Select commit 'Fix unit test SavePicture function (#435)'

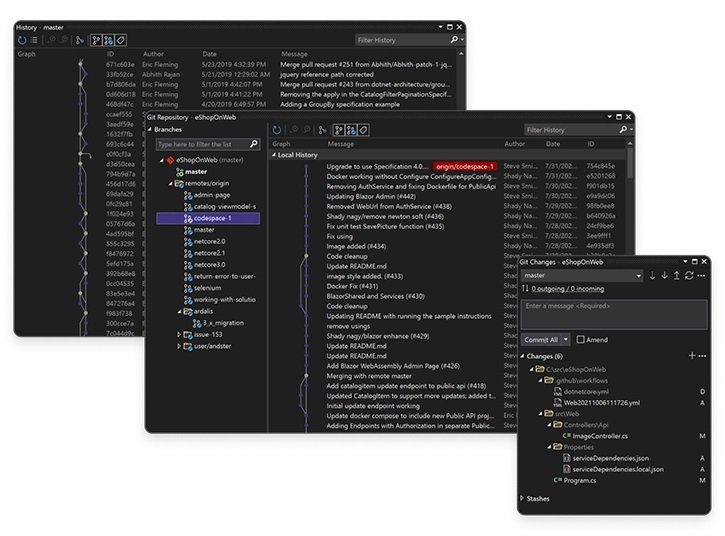385,227
